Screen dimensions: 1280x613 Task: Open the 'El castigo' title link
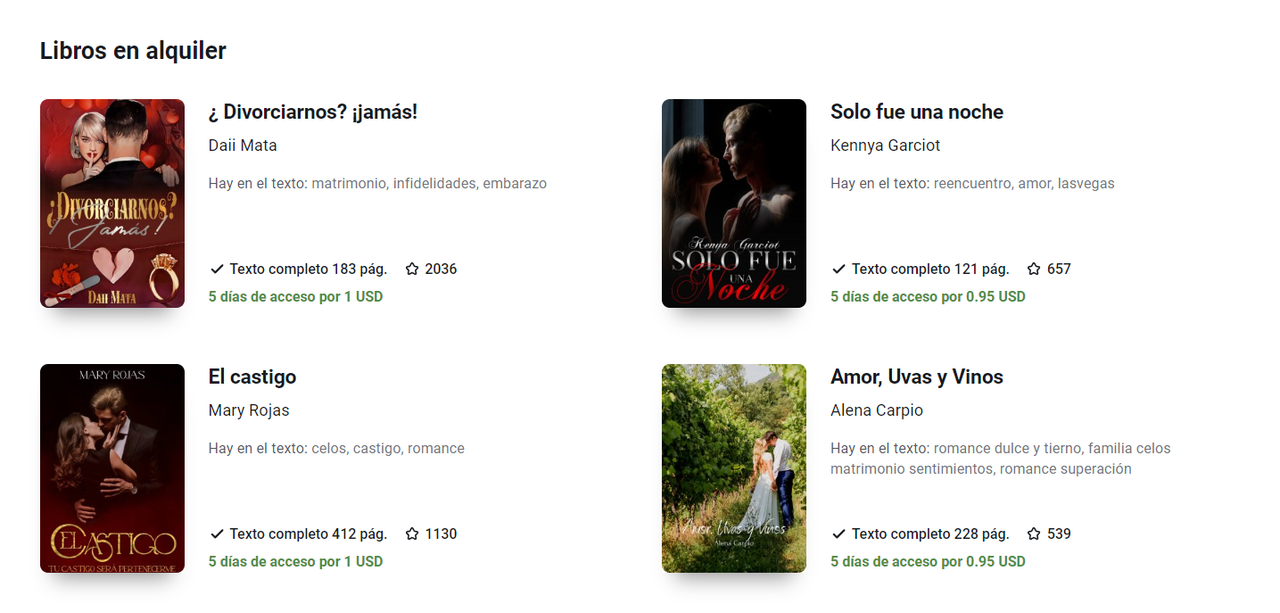(252, 377)
